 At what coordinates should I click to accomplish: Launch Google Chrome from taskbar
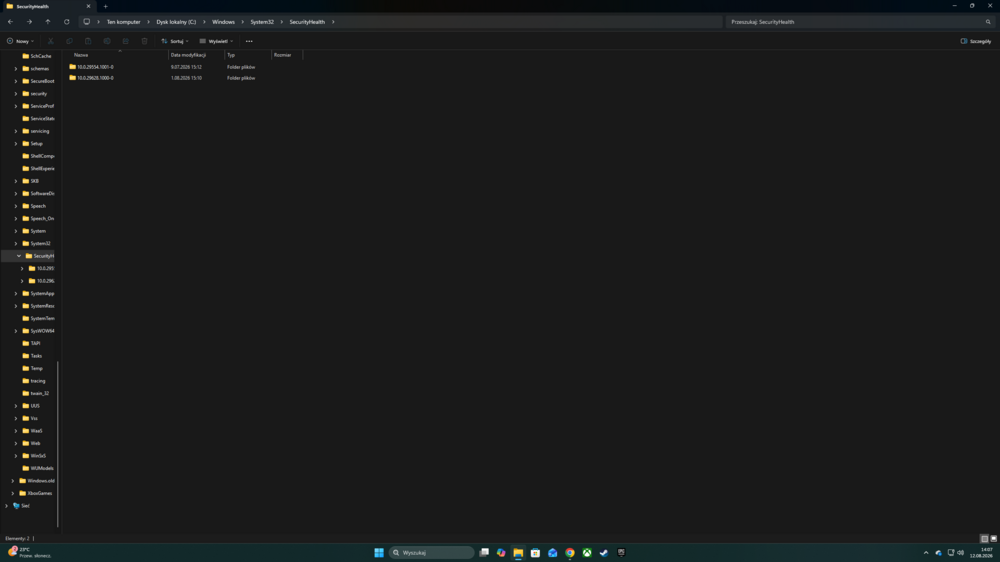(570, 552)
